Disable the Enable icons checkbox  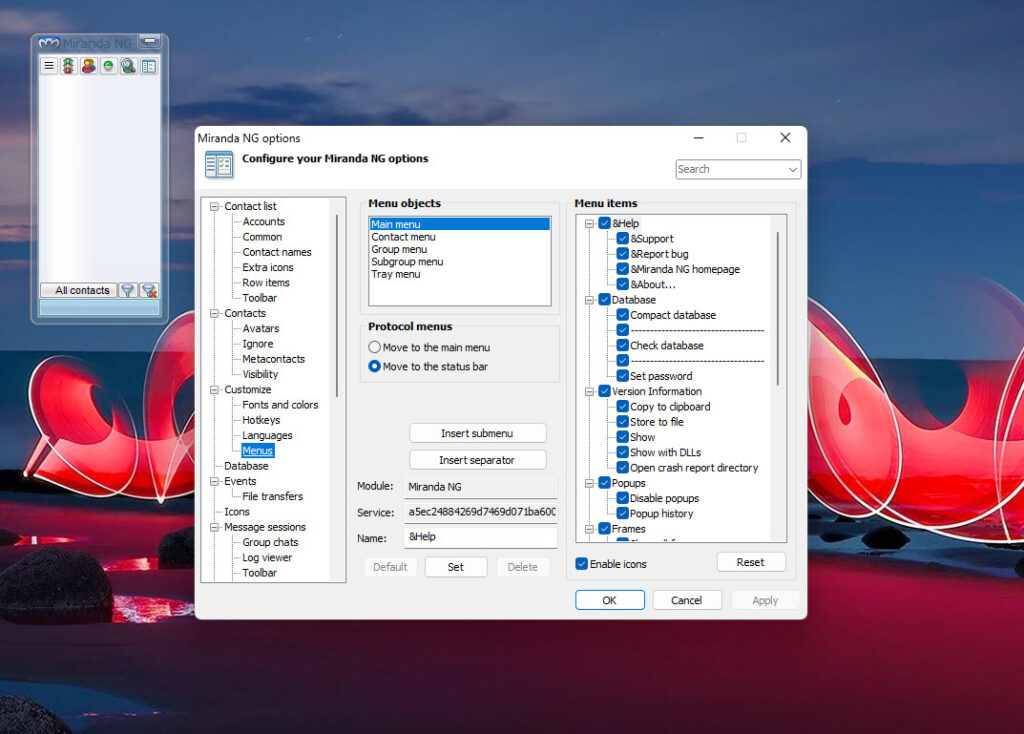click(x=582, y=564)
